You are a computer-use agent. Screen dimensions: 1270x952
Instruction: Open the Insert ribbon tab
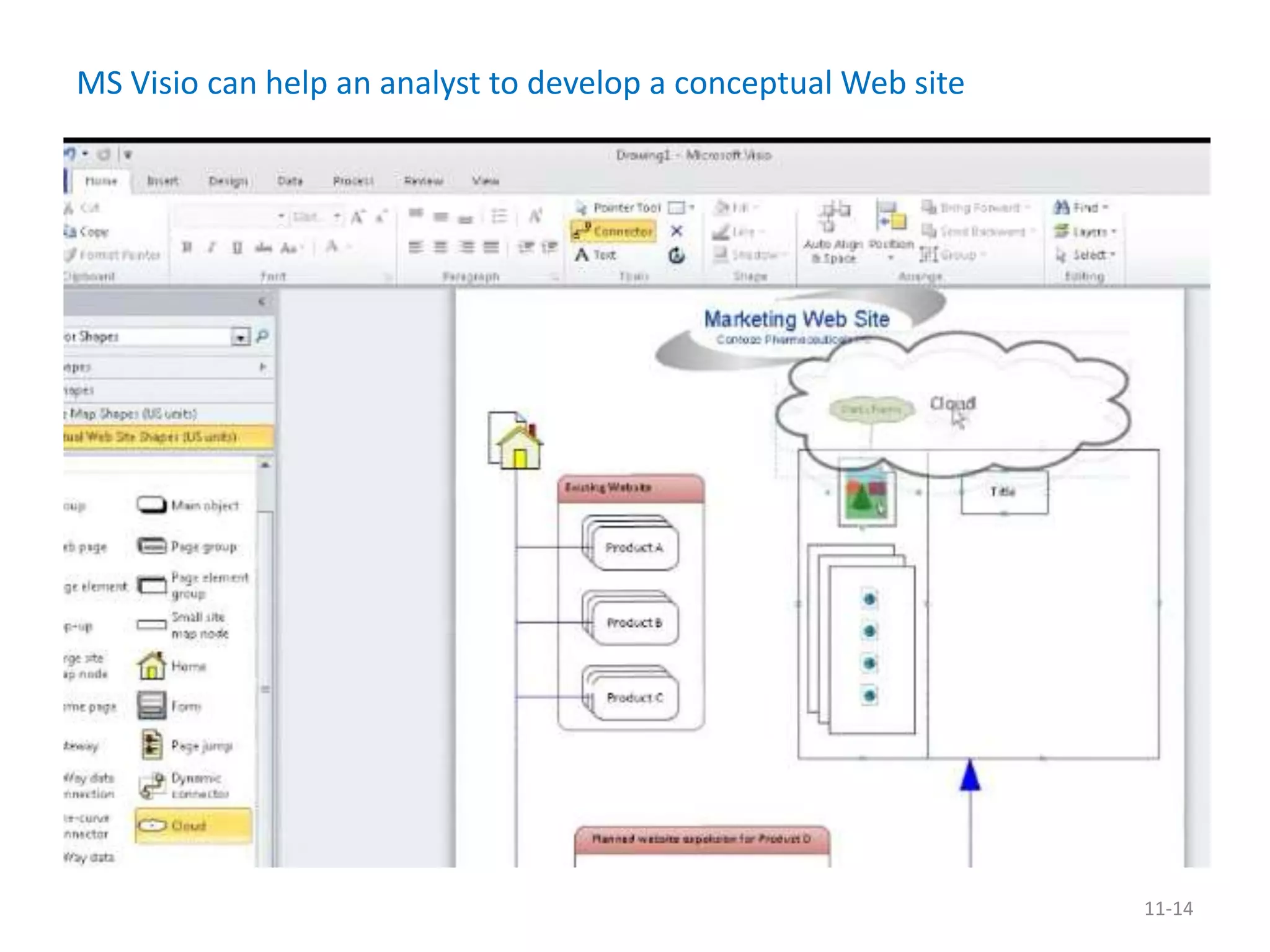tap(162, 180)
